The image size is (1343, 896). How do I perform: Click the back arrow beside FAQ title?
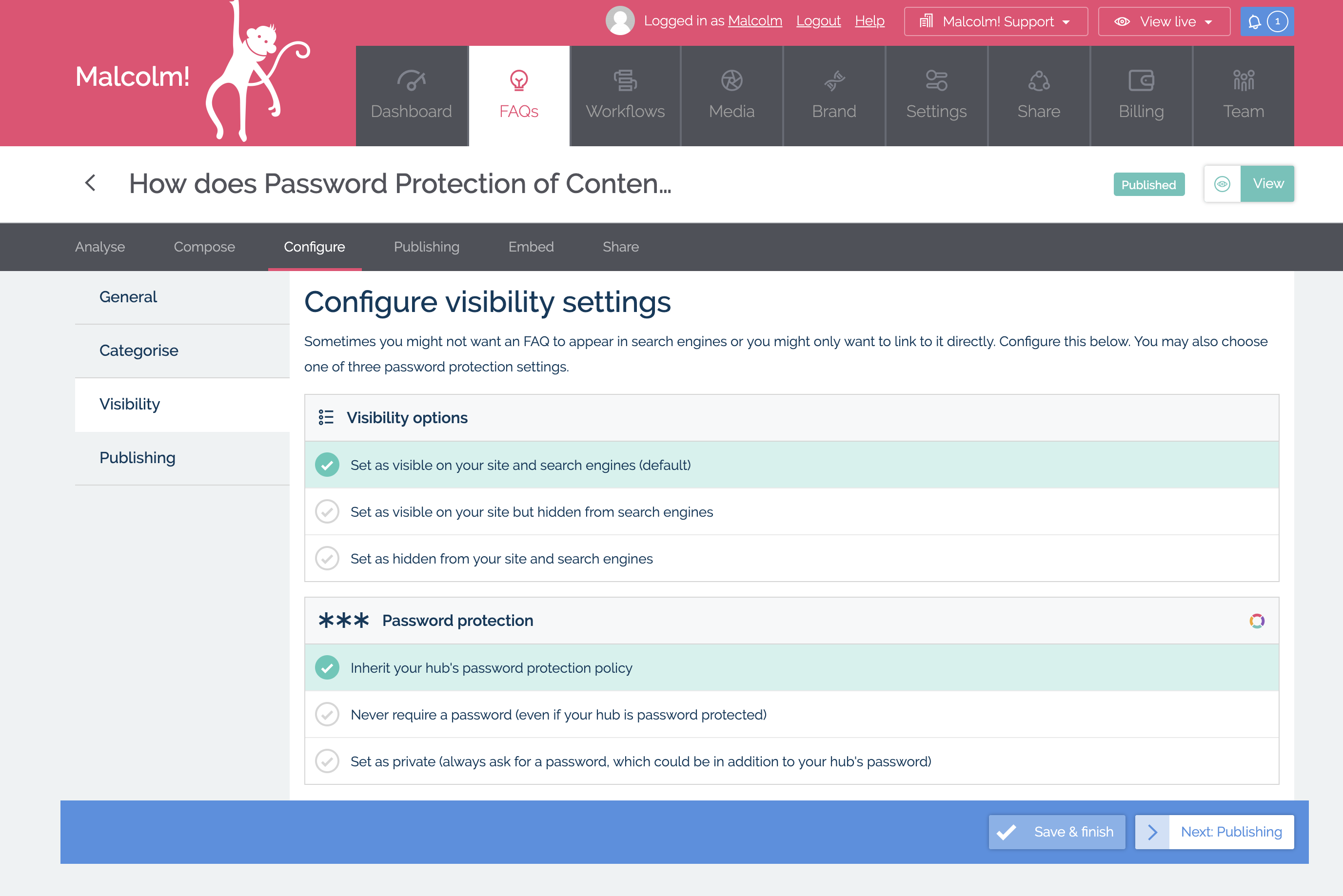tap(90, 183)
